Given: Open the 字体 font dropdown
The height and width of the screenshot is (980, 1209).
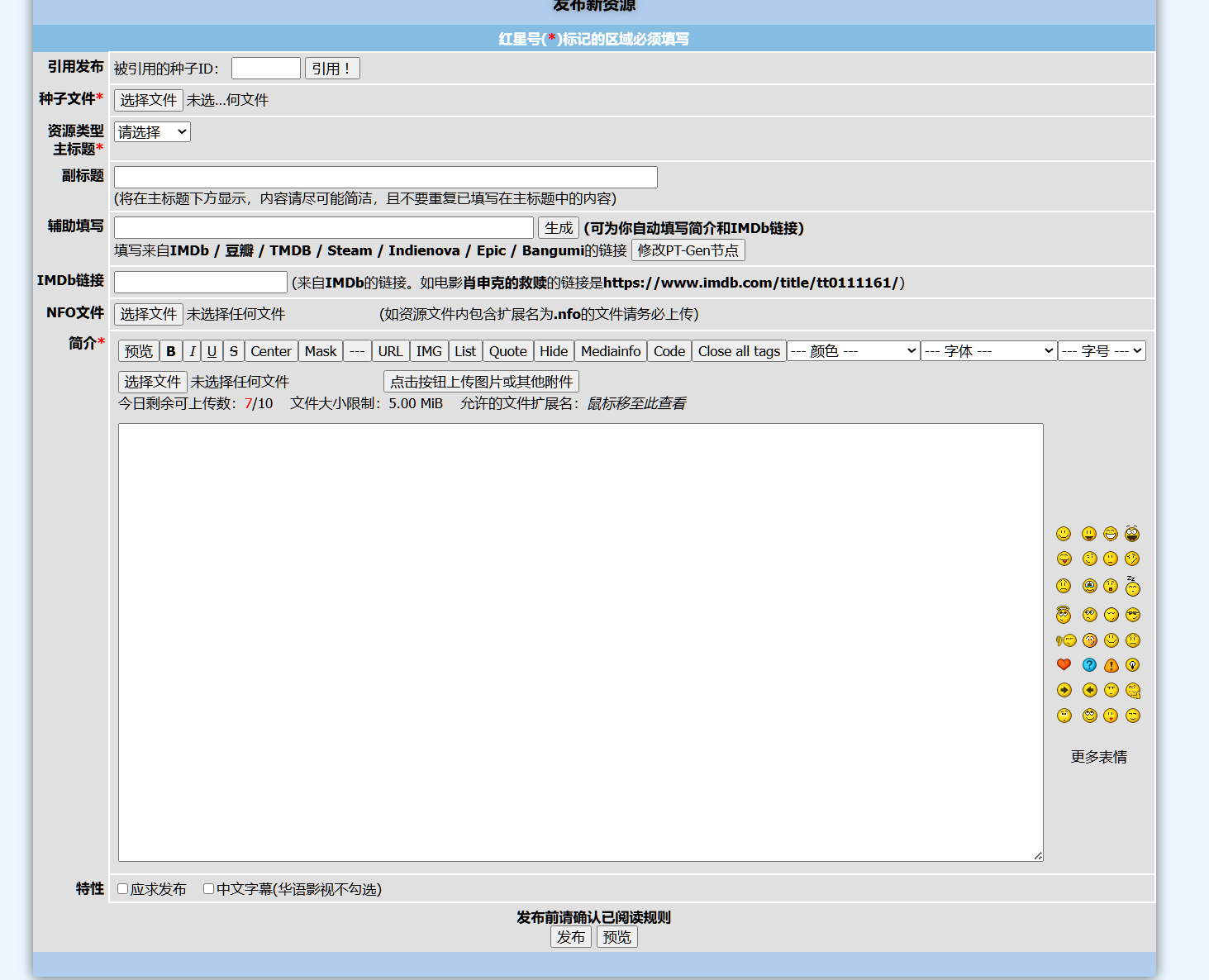Looking at the screenshot, I should (x=988, y=351).
